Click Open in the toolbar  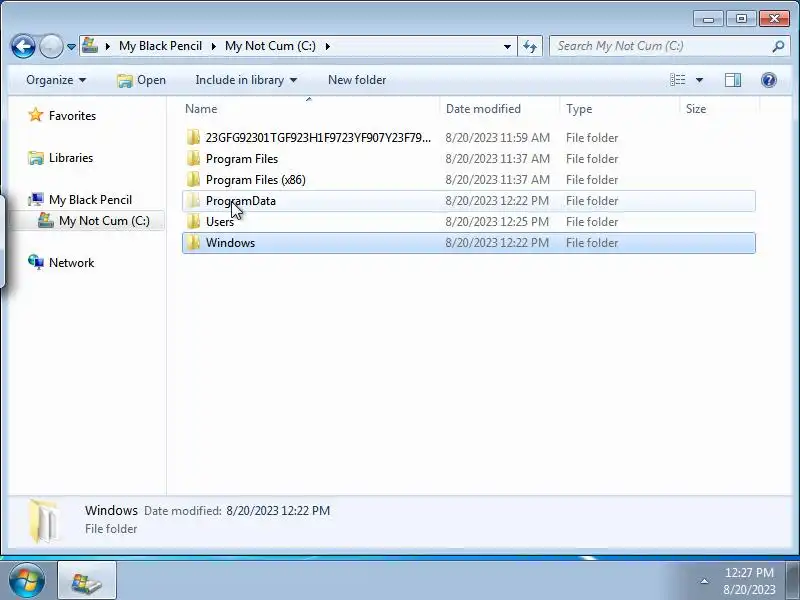141,80
